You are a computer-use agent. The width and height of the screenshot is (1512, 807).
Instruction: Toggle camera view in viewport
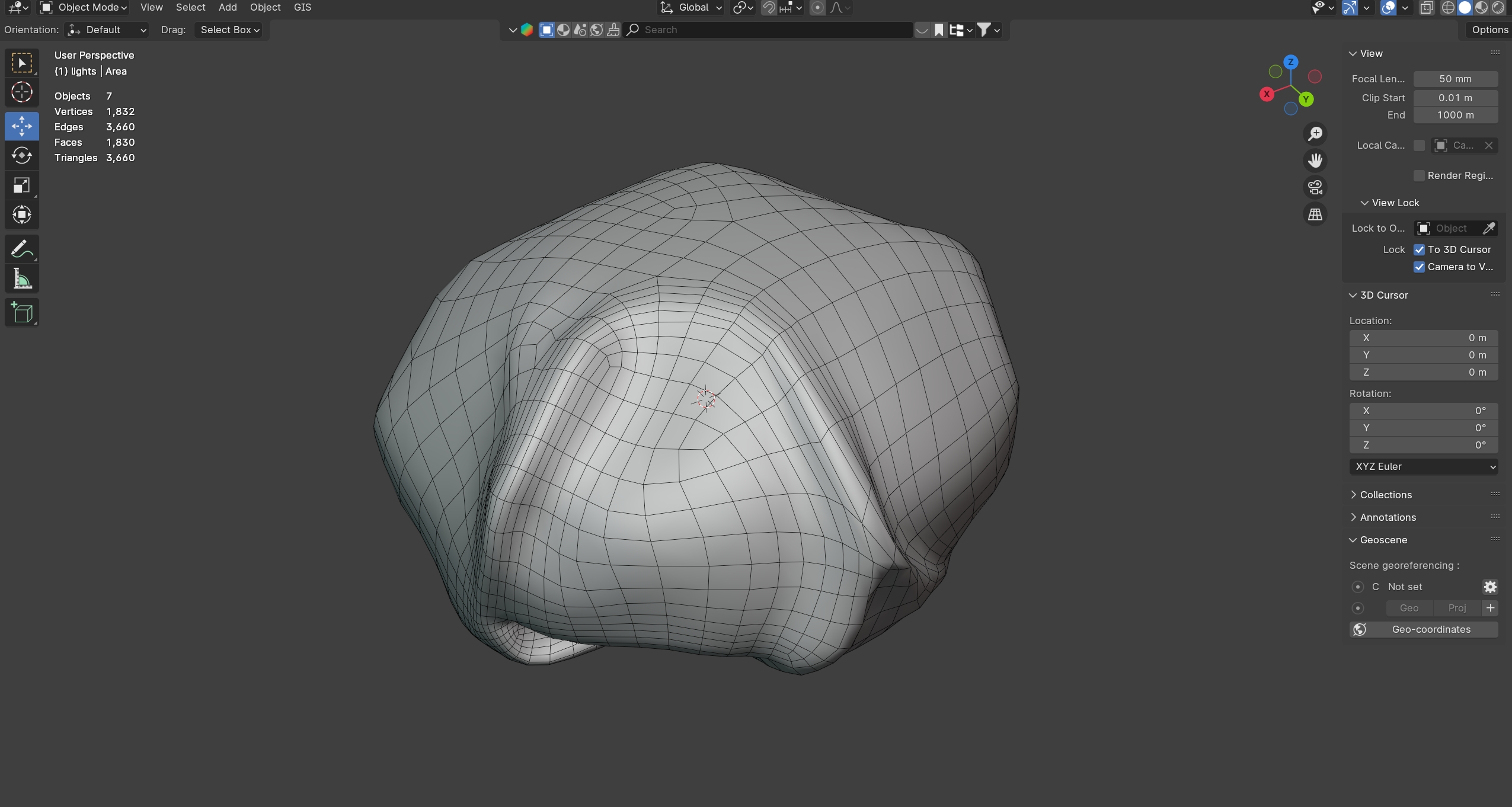click(x=1315, y=187)
